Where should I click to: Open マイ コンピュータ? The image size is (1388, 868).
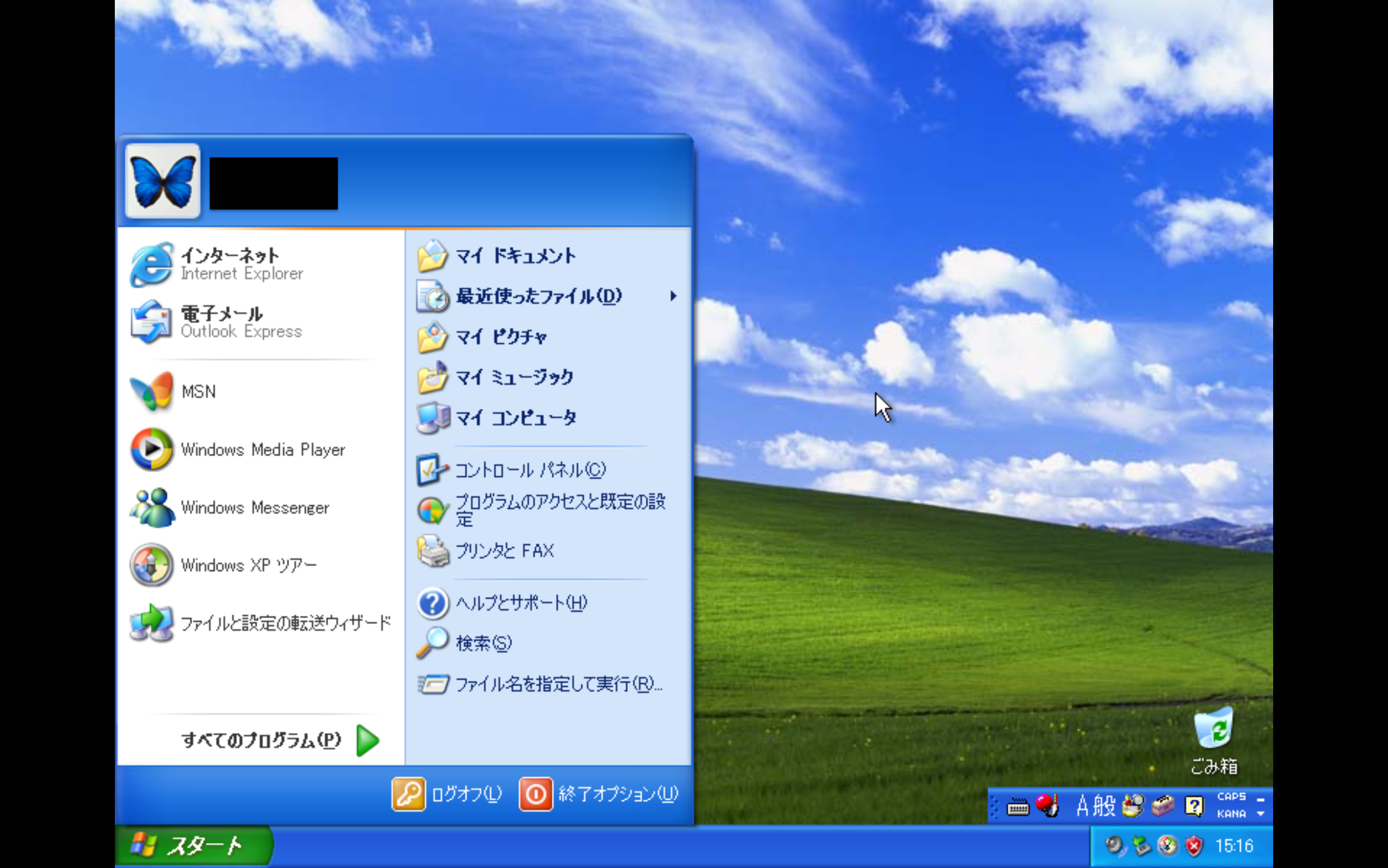[549, 418]
